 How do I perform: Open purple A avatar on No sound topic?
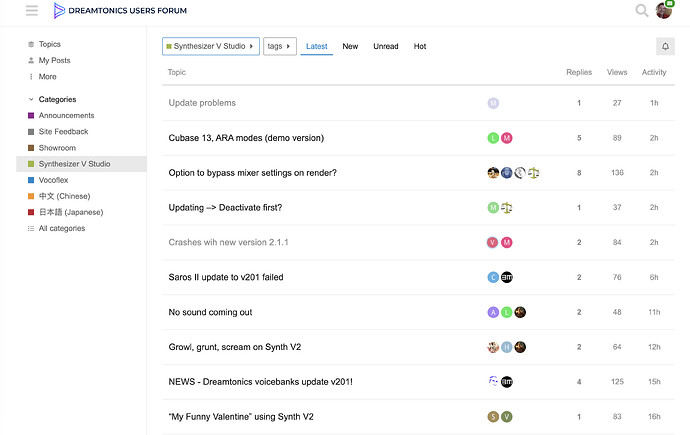[x=493, y=312]
